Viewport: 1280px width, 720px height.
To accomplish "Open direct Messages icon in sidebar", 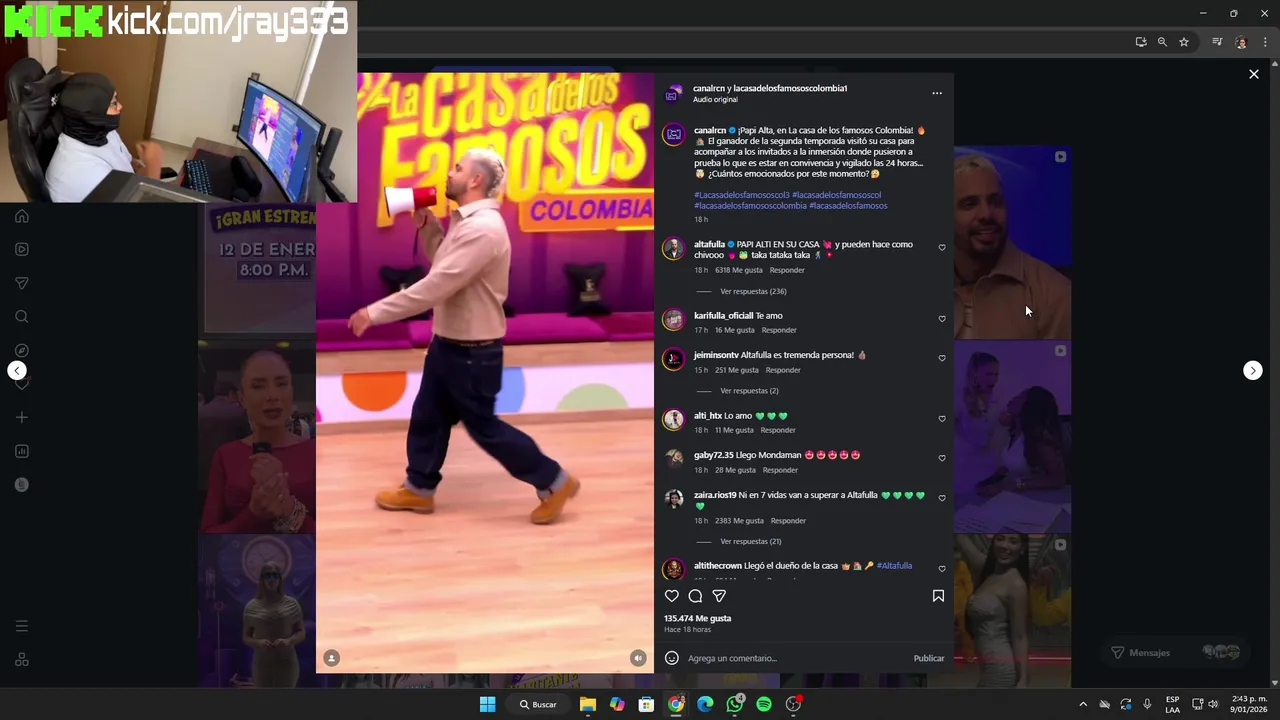I will point(22,283).
